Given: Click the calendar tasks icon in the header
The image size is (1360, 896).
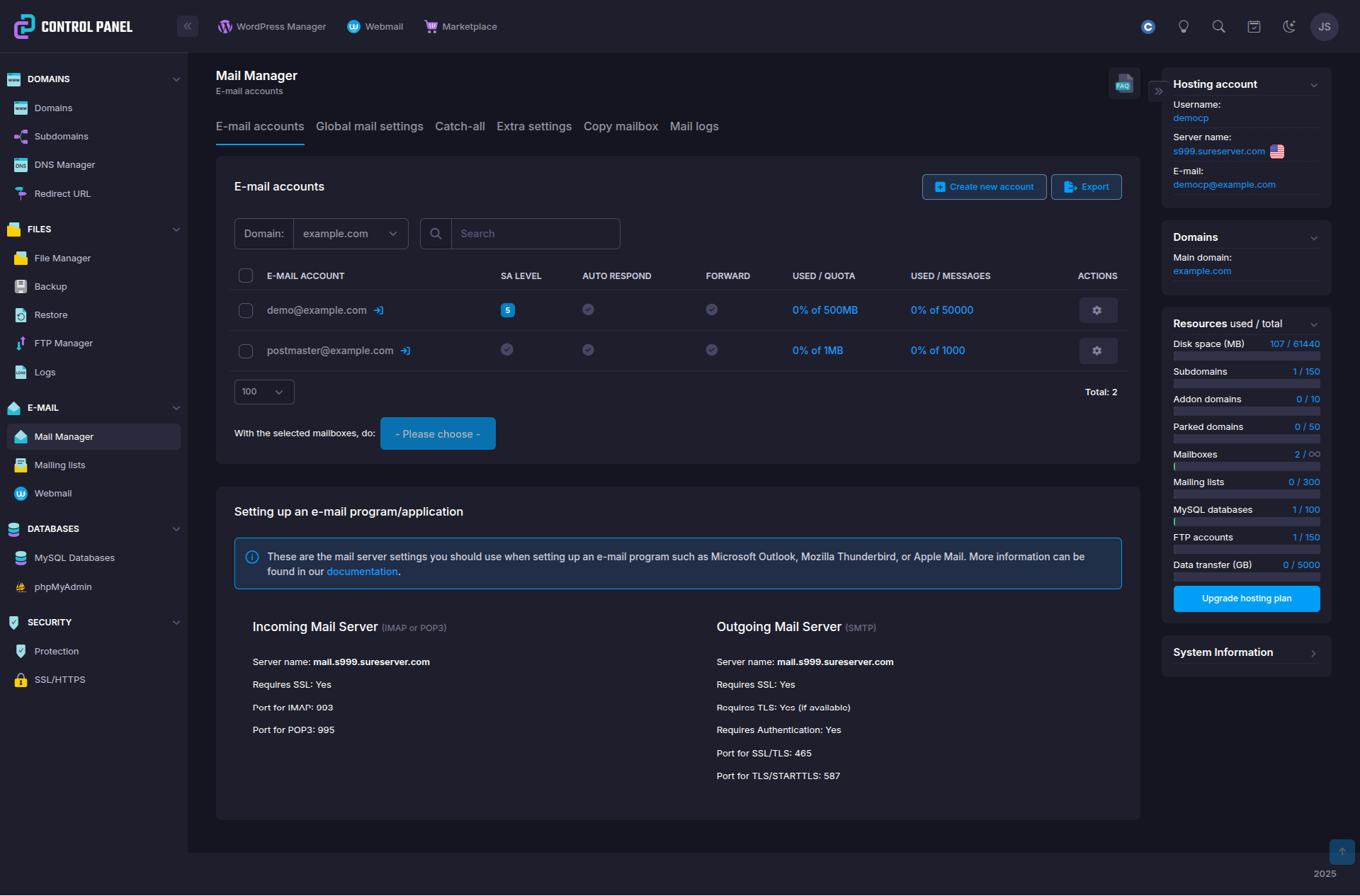Looking at the screenshot, I should coord(1254,27).
